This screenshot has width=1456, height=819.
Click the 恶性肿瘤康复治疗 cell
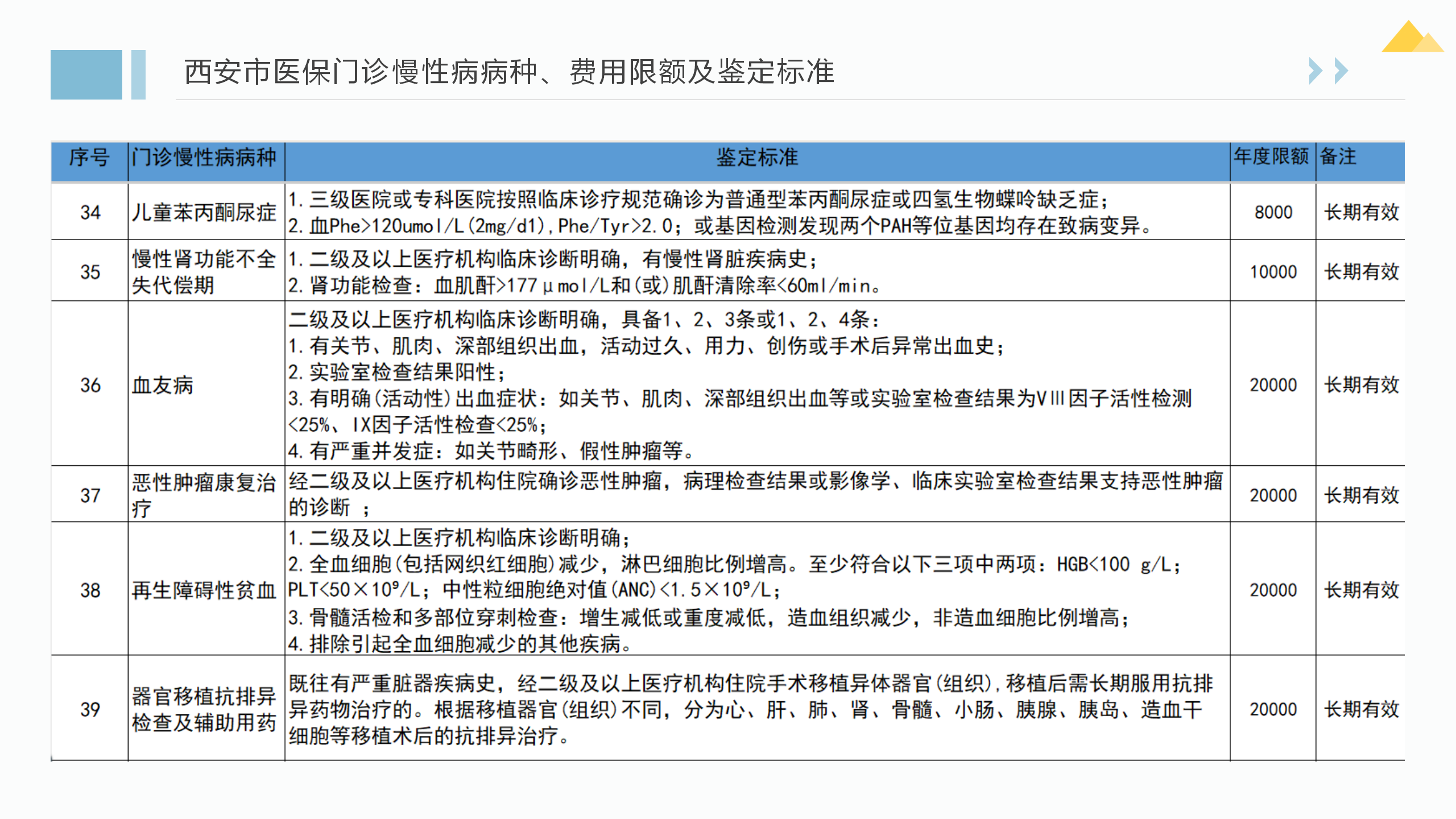(x=204, y=495)
